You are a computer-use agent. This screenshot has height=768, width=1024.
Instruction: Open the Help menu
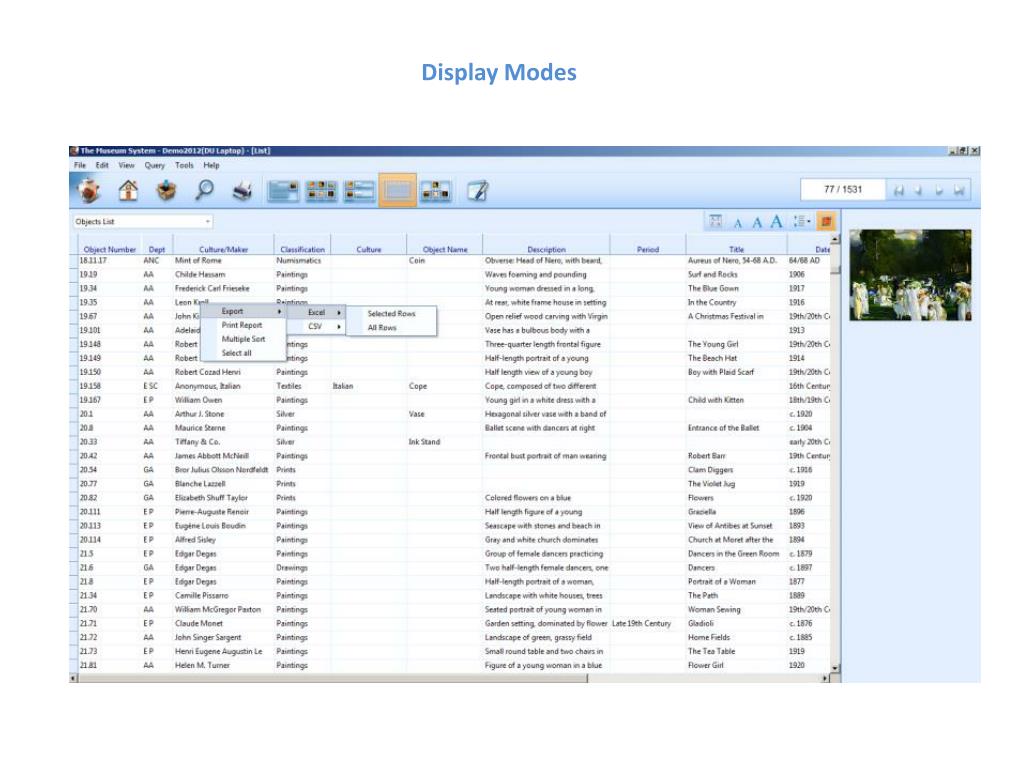[211, 165]
